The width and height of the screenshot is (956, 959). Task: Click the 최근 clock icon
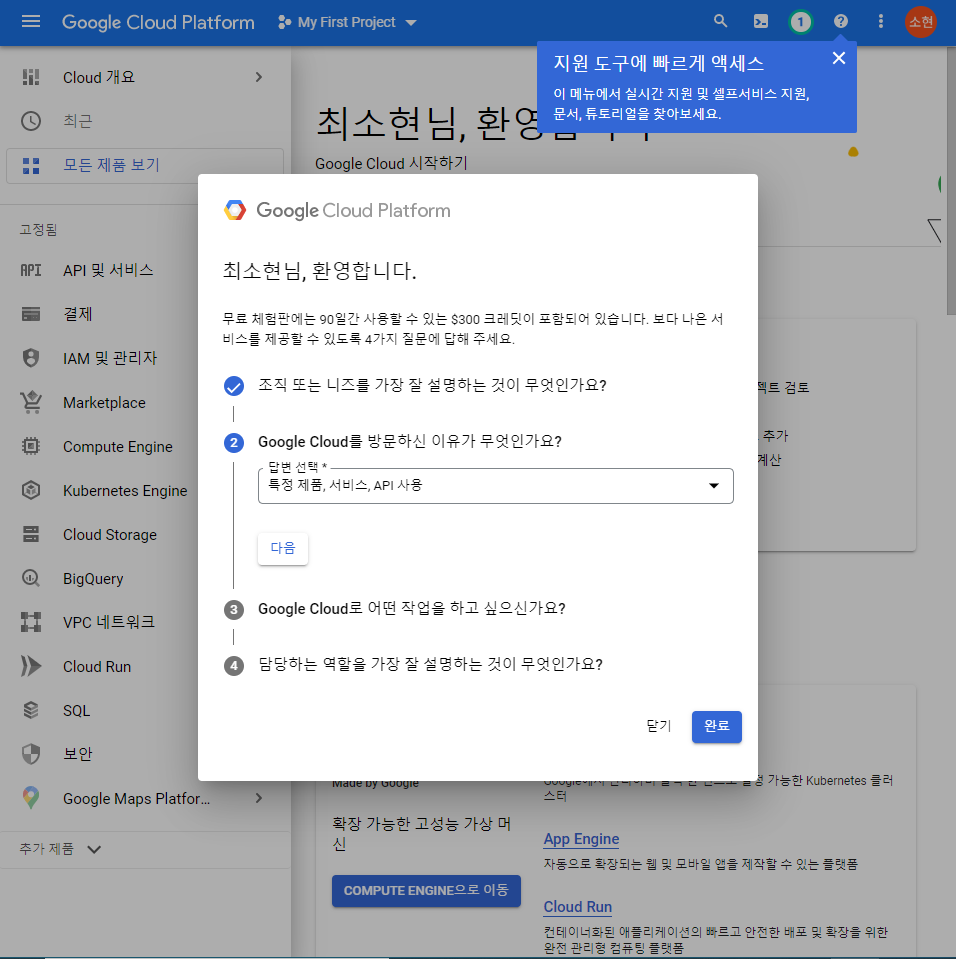(31, 121)
